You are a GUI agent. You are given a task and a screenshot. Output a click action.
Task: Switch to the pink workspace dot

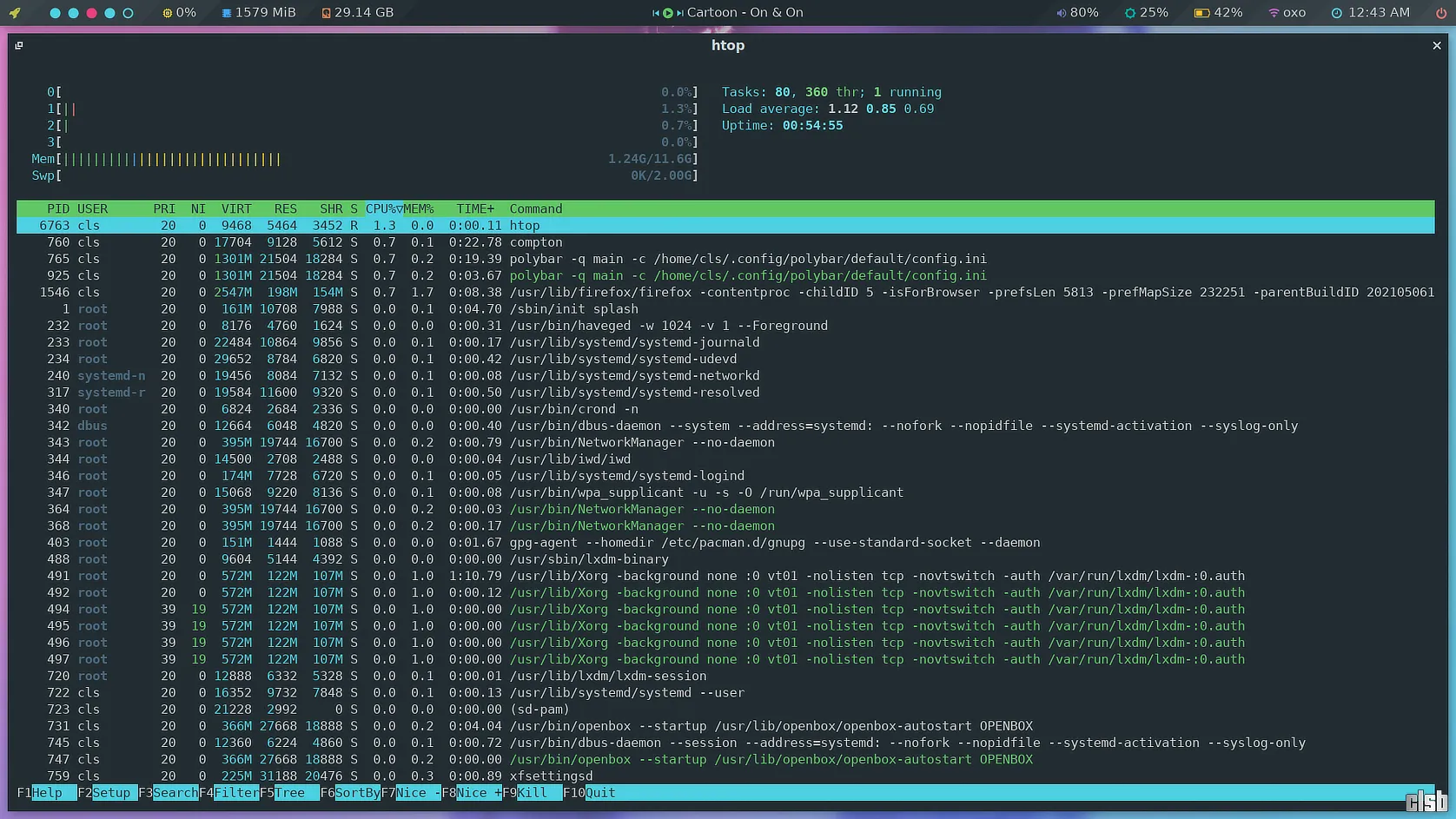pos(91,13)
